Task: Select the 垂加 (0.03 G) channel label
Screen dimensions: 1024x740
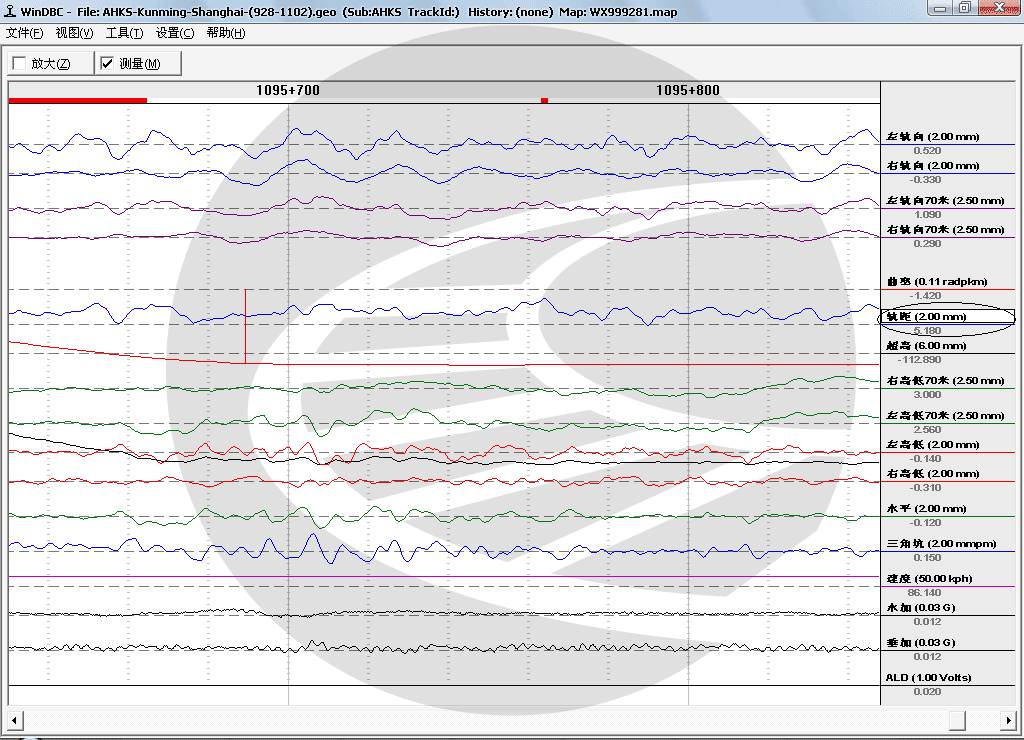Action: click(921, 643)
